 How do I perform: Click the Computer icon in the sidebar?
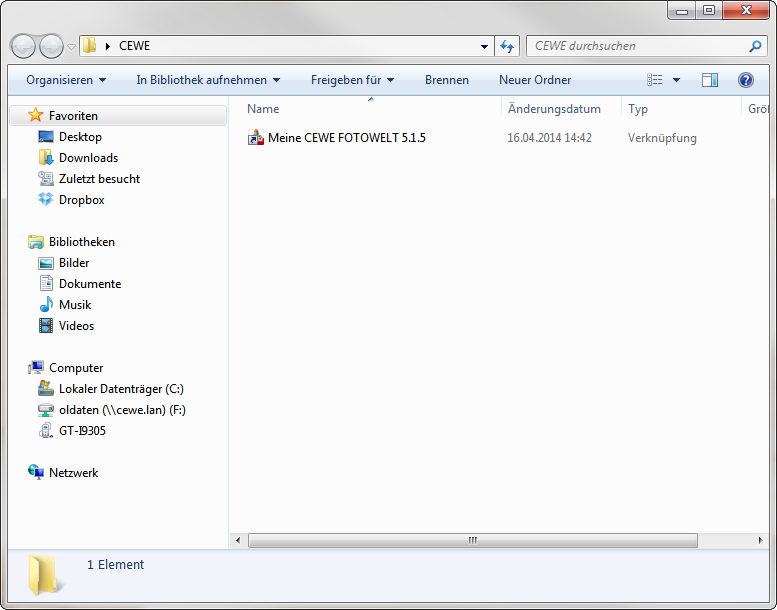36,367
